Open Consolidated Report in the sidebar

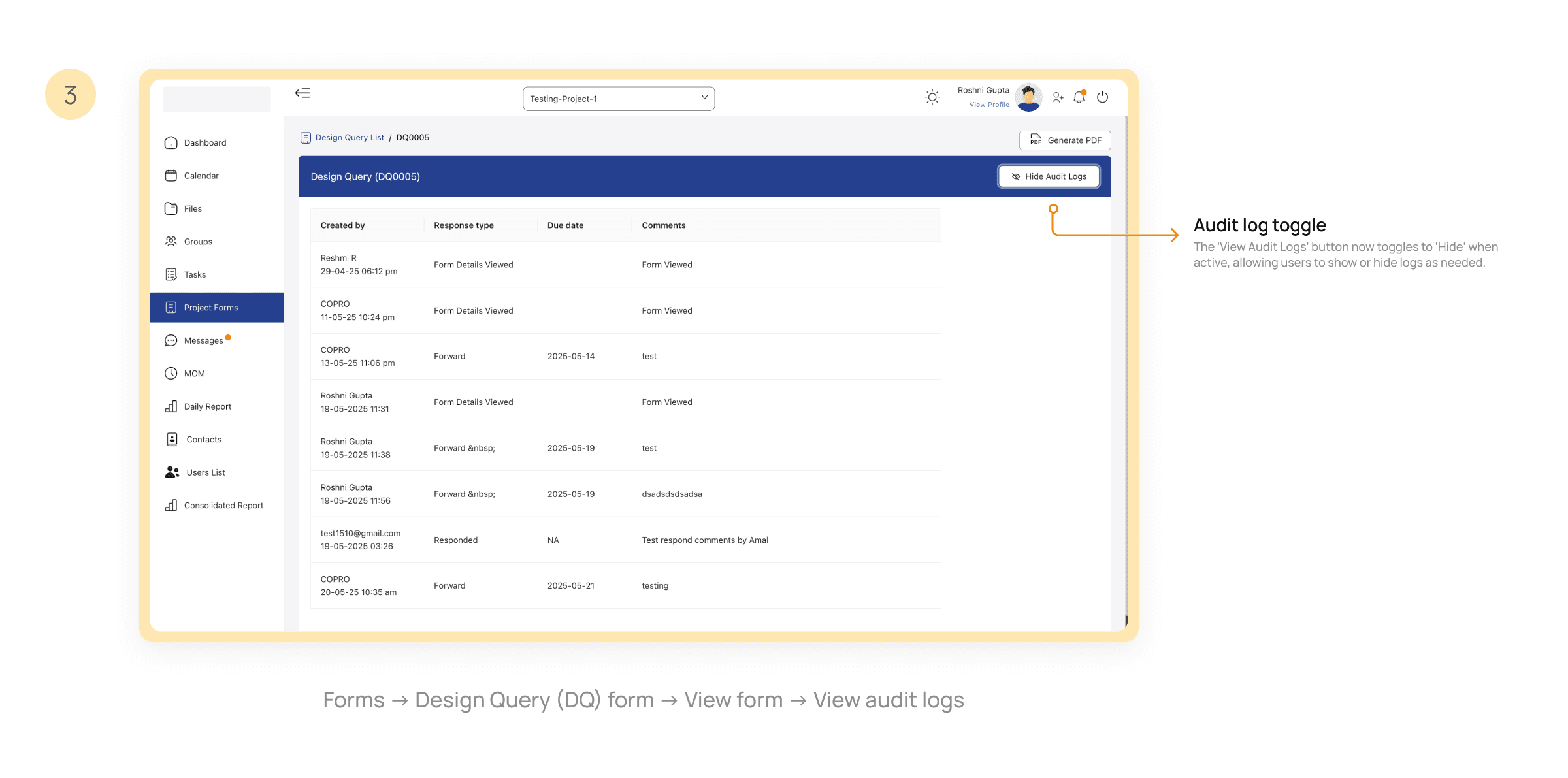pos(223,506)
